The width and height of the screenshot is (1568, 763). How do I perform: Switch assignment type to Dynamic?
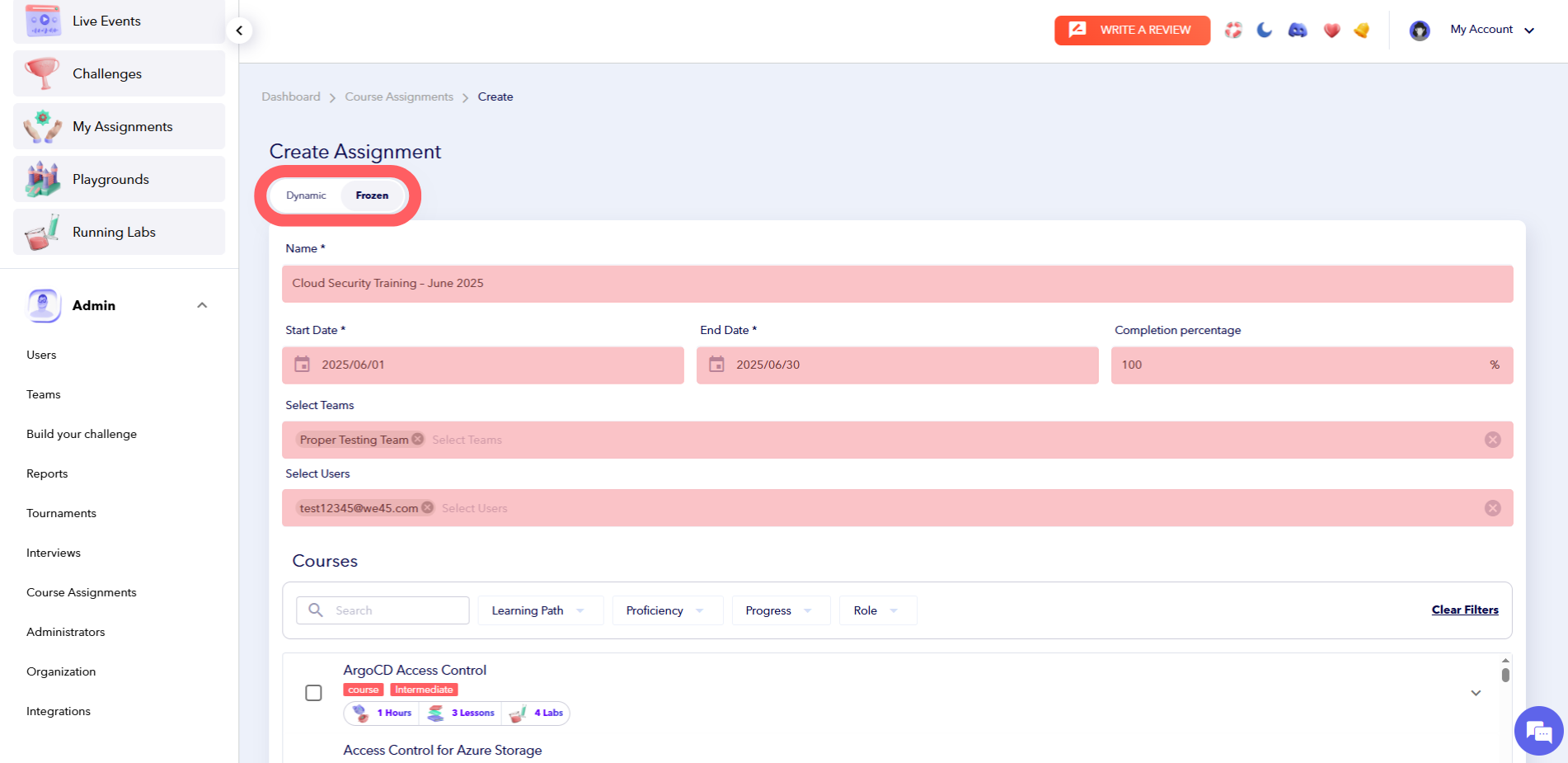pyautogui.click(x=306, y=195)
